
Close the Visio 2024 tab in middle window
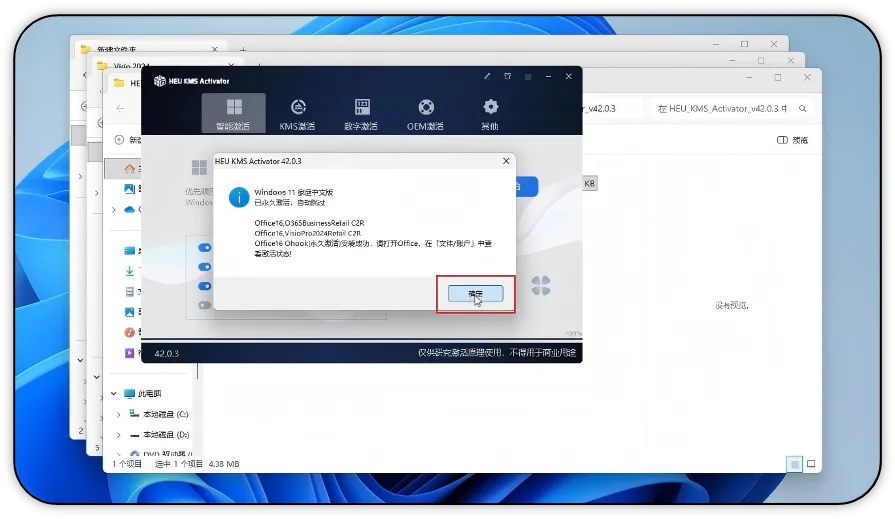231,65
